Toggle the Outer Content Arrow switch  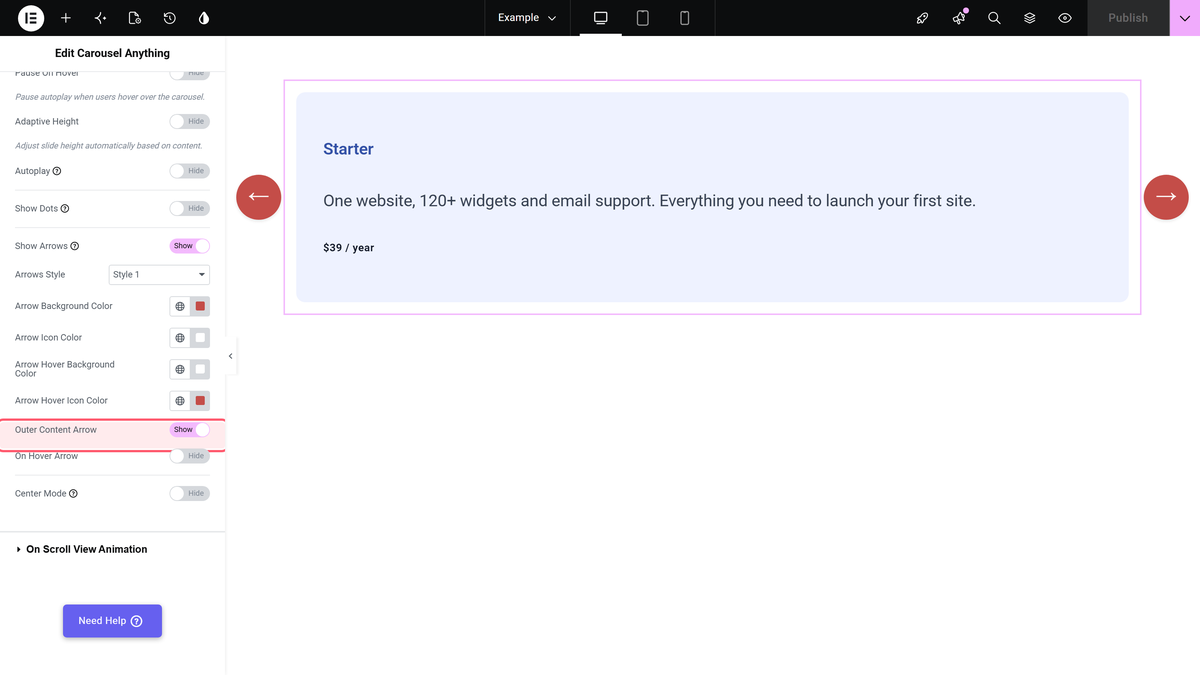[189, 430]
